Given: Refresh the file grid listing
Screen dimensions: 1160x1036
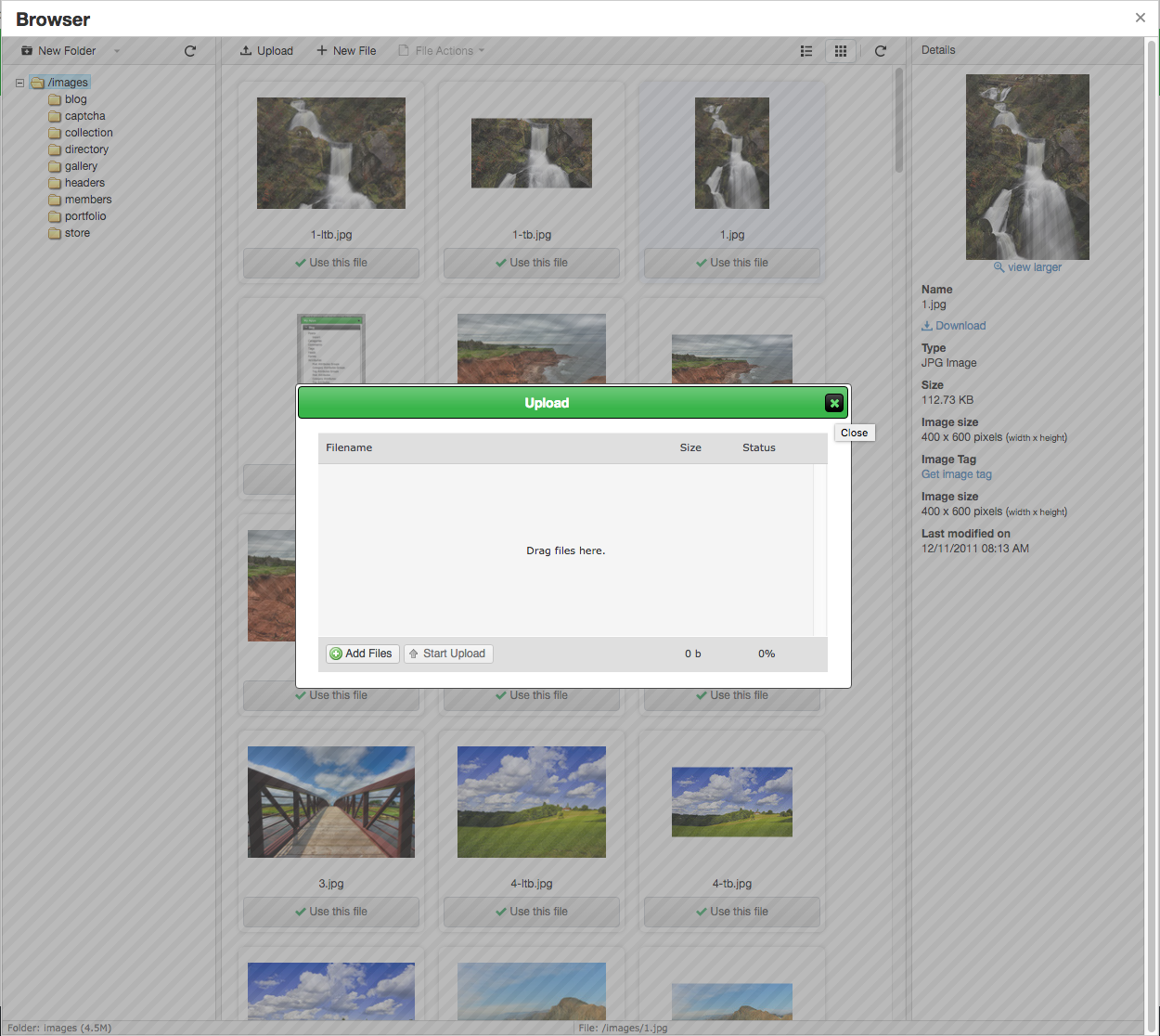Looking at the screenshot, I should pyautogui.click(x=879, y=51).
